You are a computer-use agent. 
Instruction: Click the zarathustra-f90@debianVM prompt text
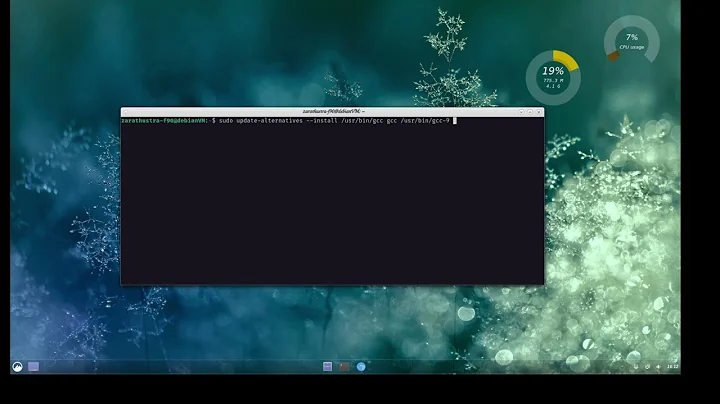[x=165, y=120]
